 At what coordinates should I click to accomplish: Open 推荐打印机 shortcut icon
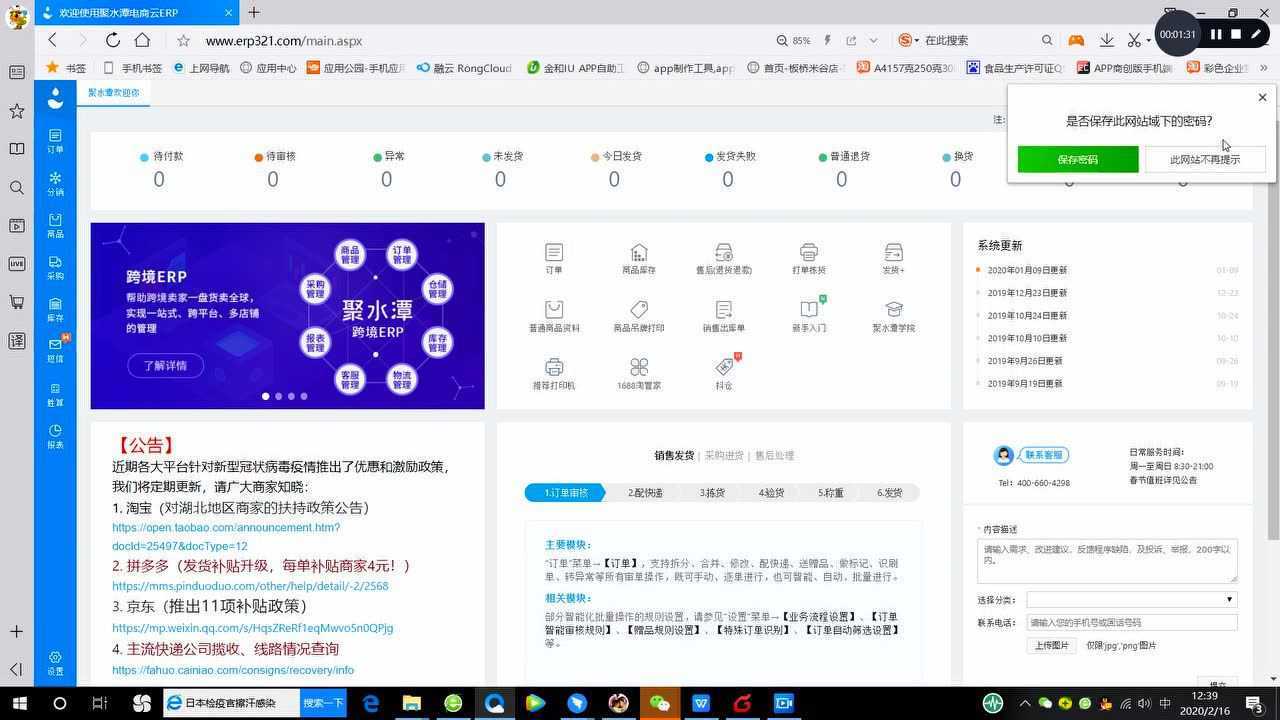tap(554, 374)
